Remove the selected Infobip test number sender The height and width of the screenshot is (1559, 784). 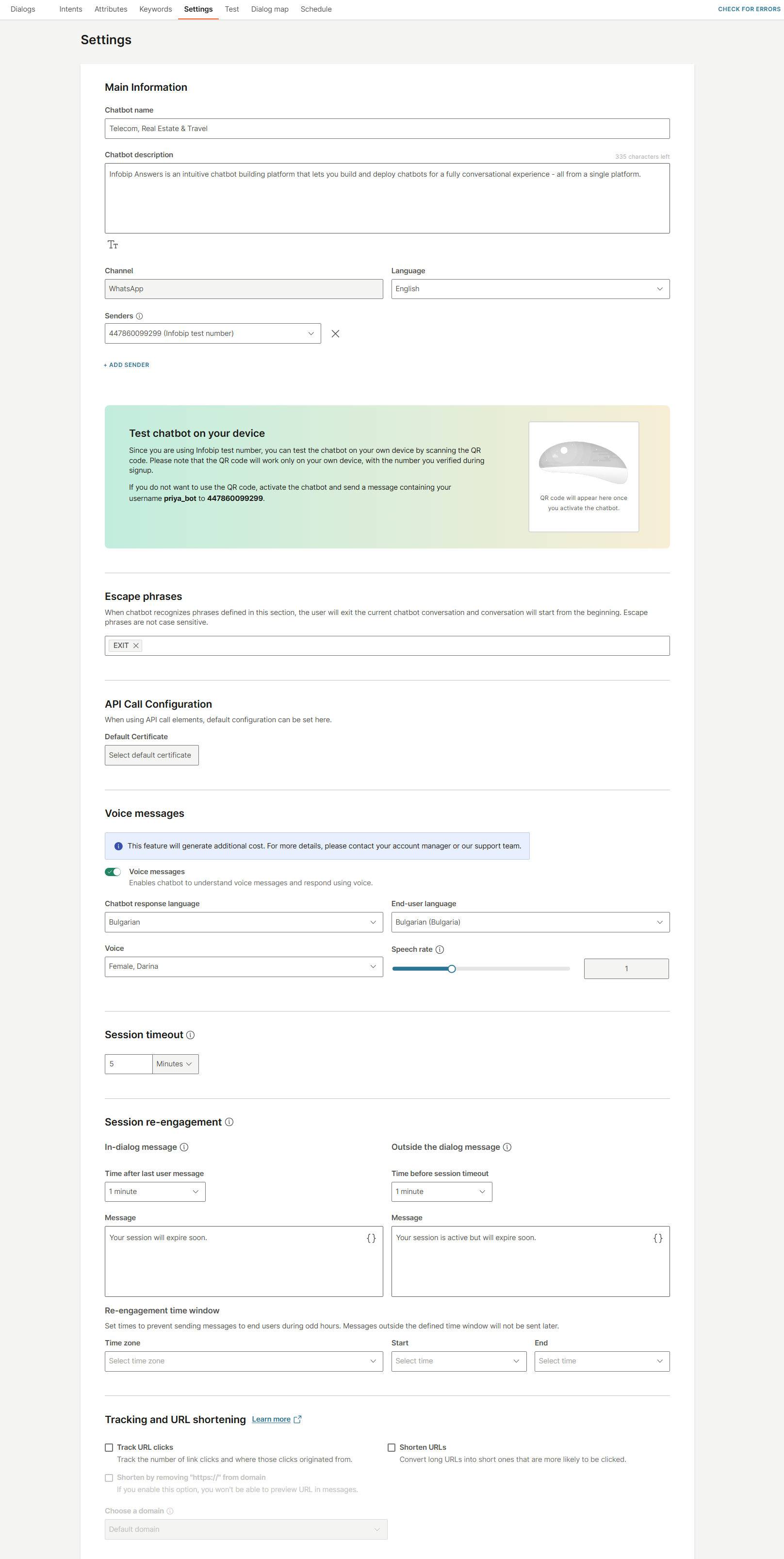pyautogui.click(x=336, y=333)
